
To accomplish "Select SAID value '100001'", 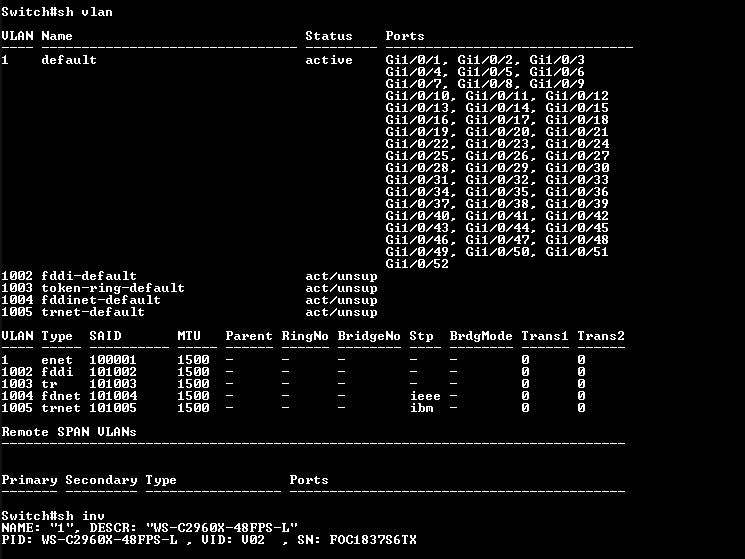I will 113,360.
